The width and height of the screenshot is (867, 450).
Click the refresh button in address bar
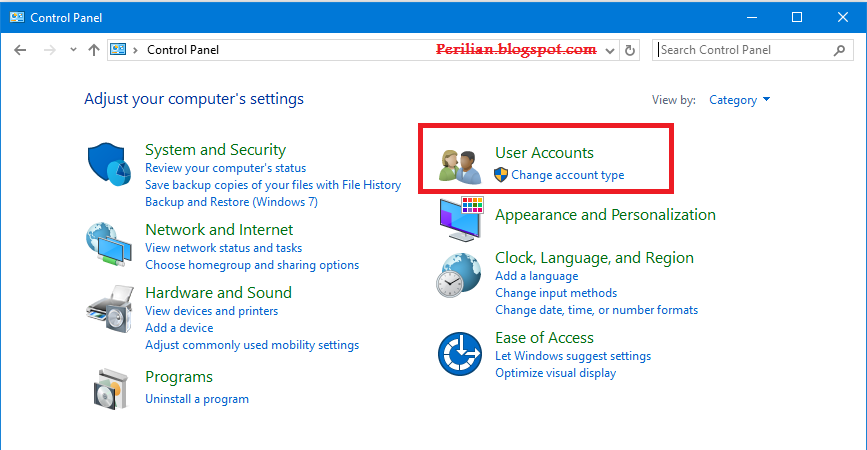pos(630,50)
